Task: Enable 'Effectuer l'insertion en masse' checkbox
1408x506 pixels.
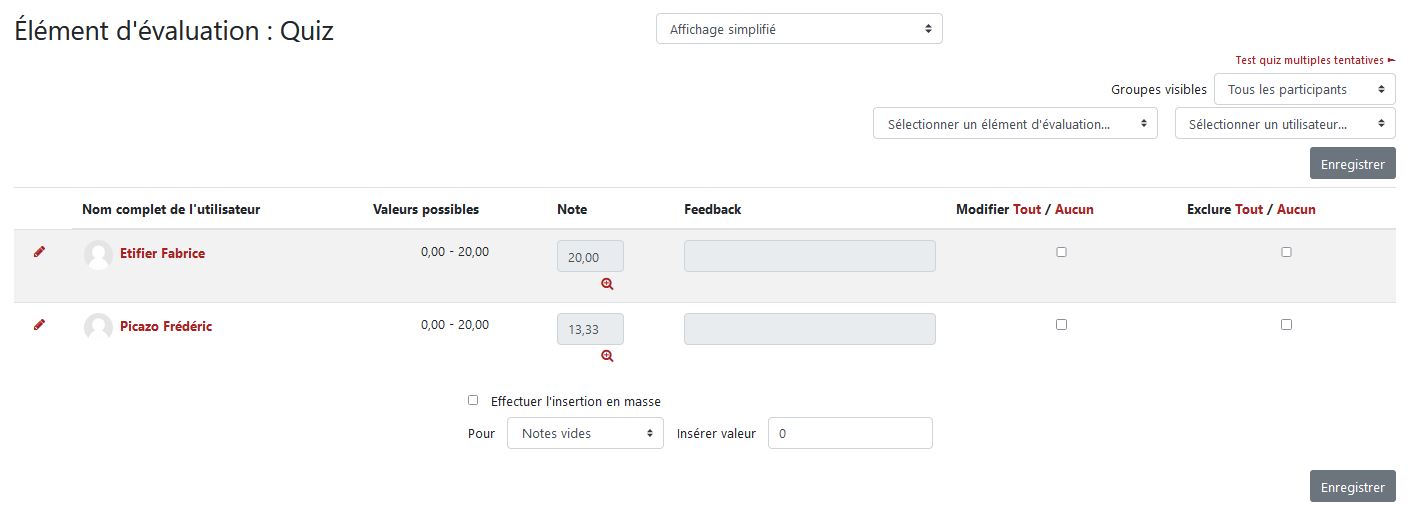Action: 473,400
